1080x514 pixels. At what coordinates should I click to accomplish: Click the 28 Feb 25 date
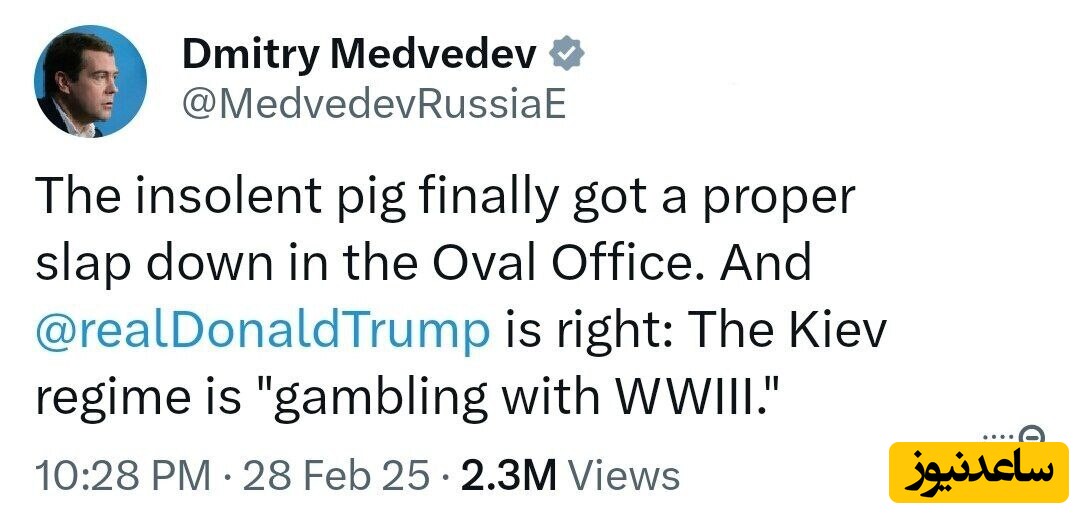pos(336,475)
